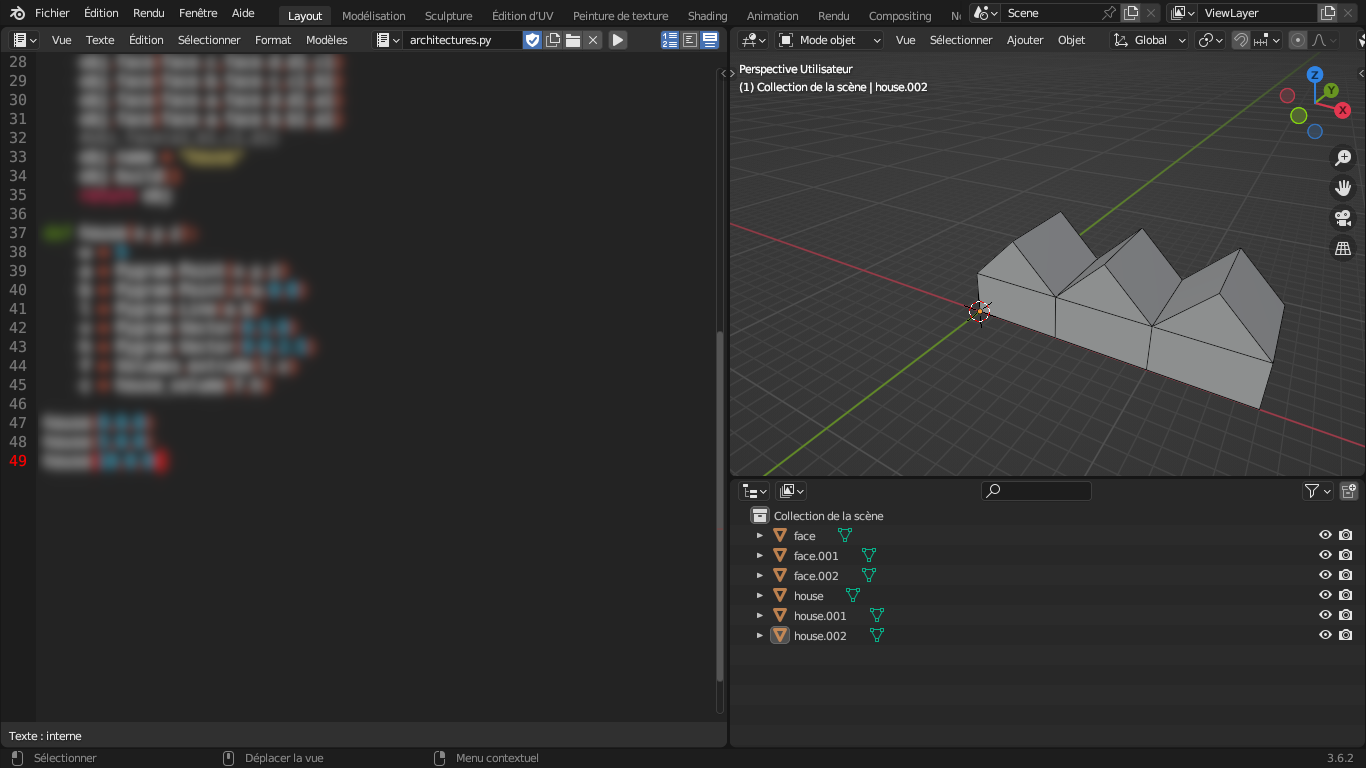Expand the house.001 tree item
The width and height of the screenshot is (1366, 768).
pyautogui.click(x=760, y=616)
